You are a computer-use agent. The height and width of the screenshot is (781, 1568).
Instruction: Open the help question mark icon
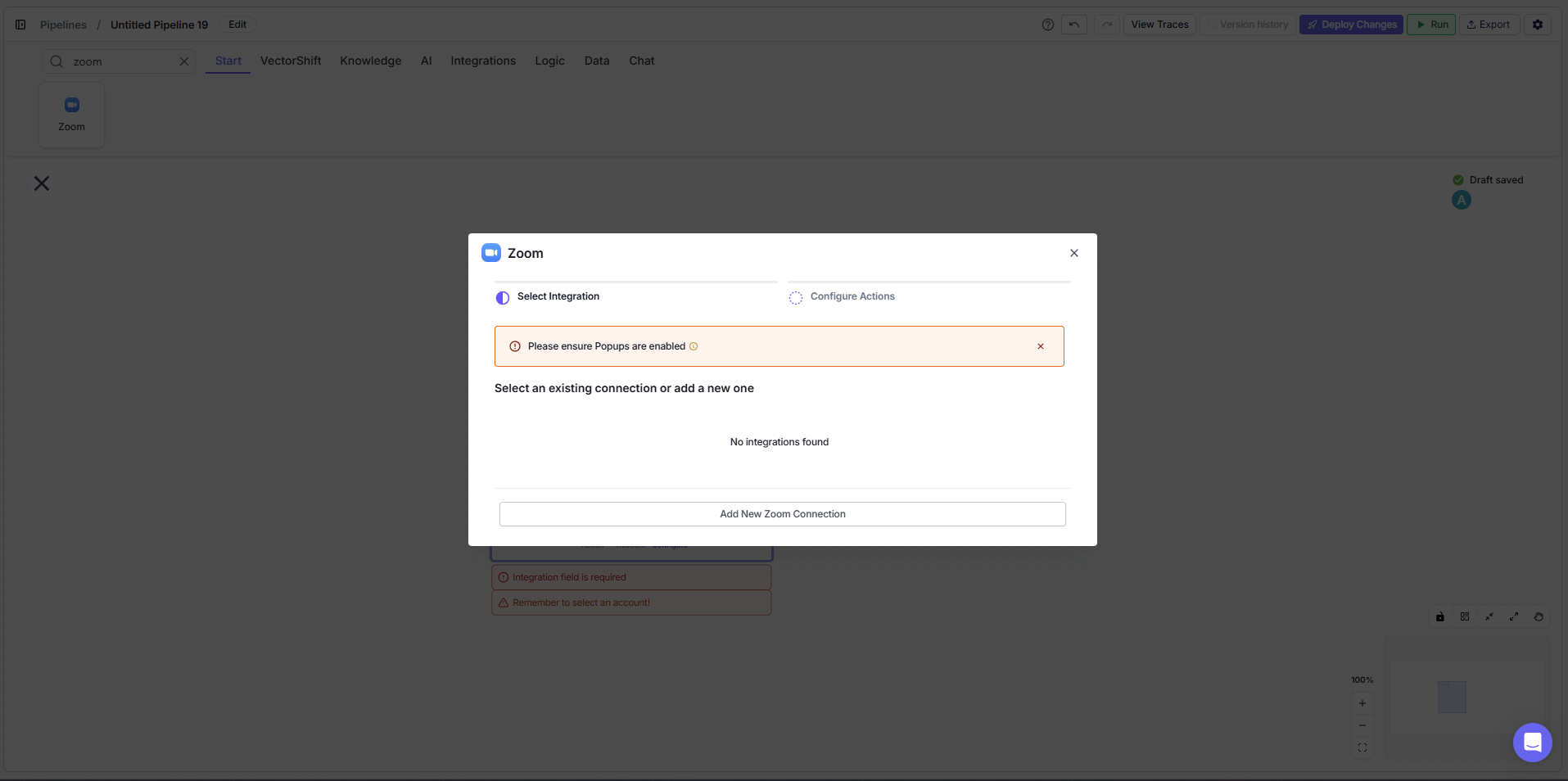(1047, 25)
